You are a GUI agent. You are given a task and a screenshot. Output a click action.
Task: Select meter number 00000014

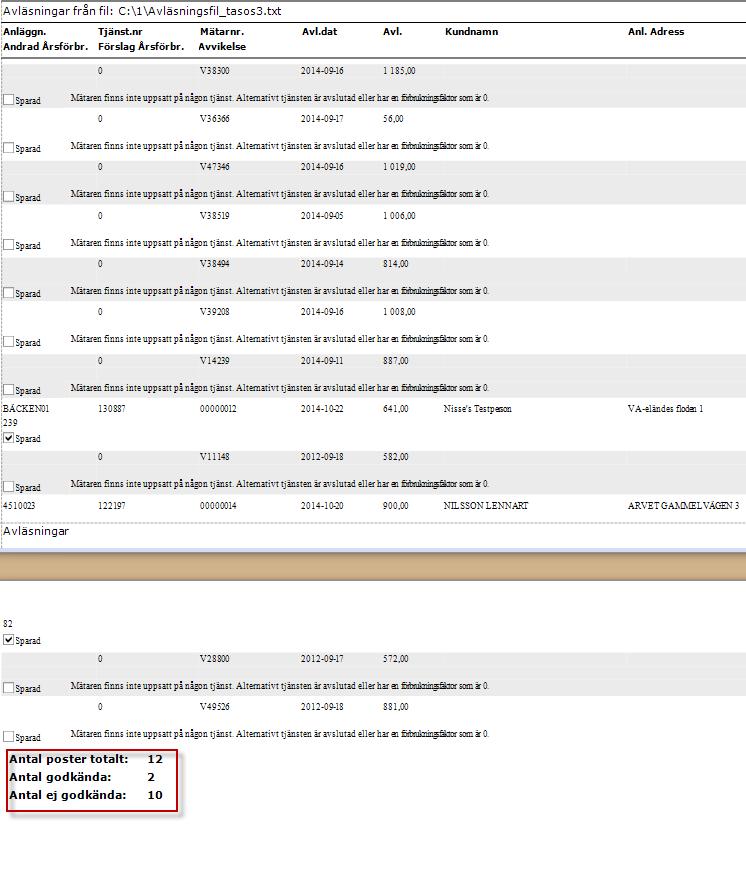pyautogui.click(x=218, y=506)
